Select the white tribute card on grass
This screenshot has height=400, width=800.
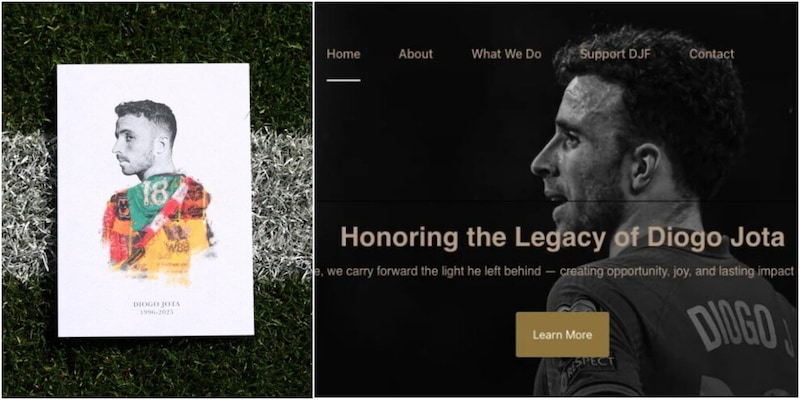click(x=155, y=200)
